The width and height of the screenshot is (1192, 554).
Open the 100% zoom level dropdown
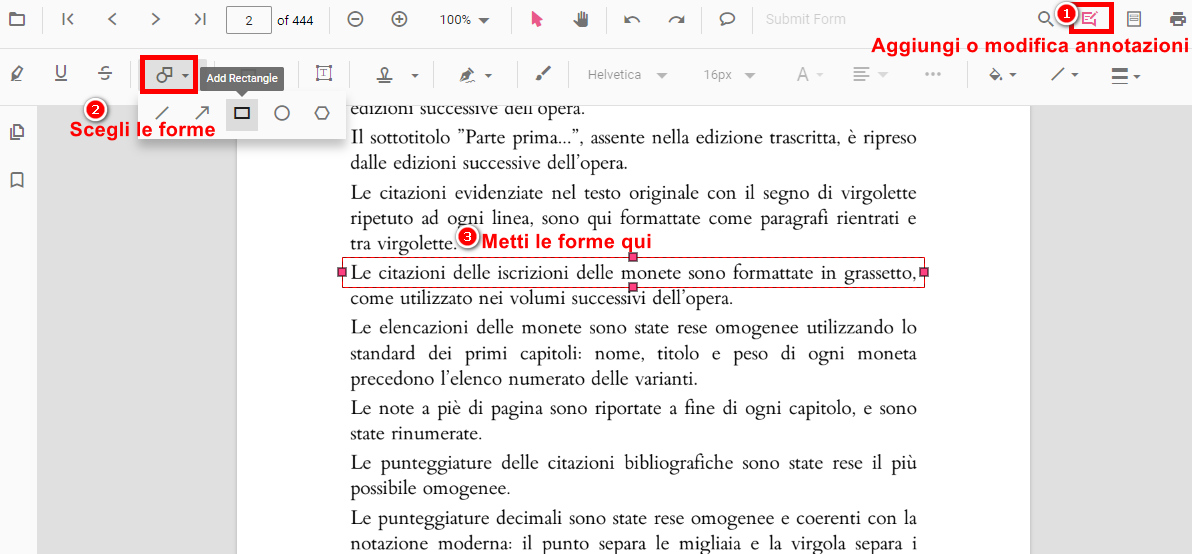pyautogui.click(x=464, y=20)
